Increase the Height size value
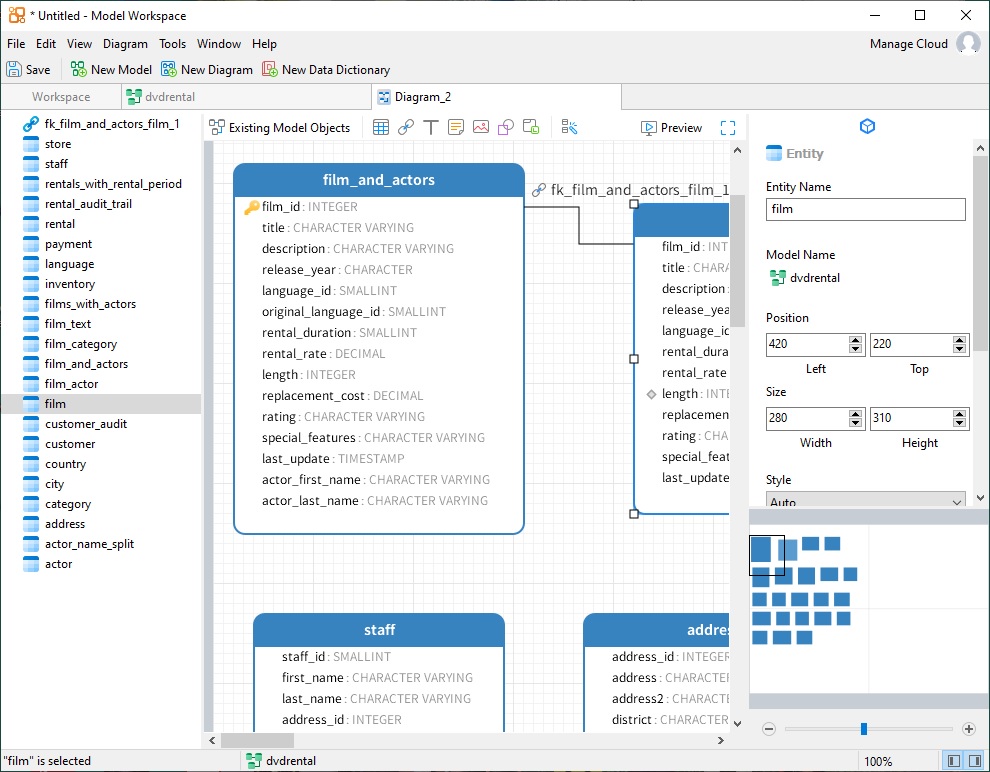Screen dimensions: 990x772 pos(959,413)
